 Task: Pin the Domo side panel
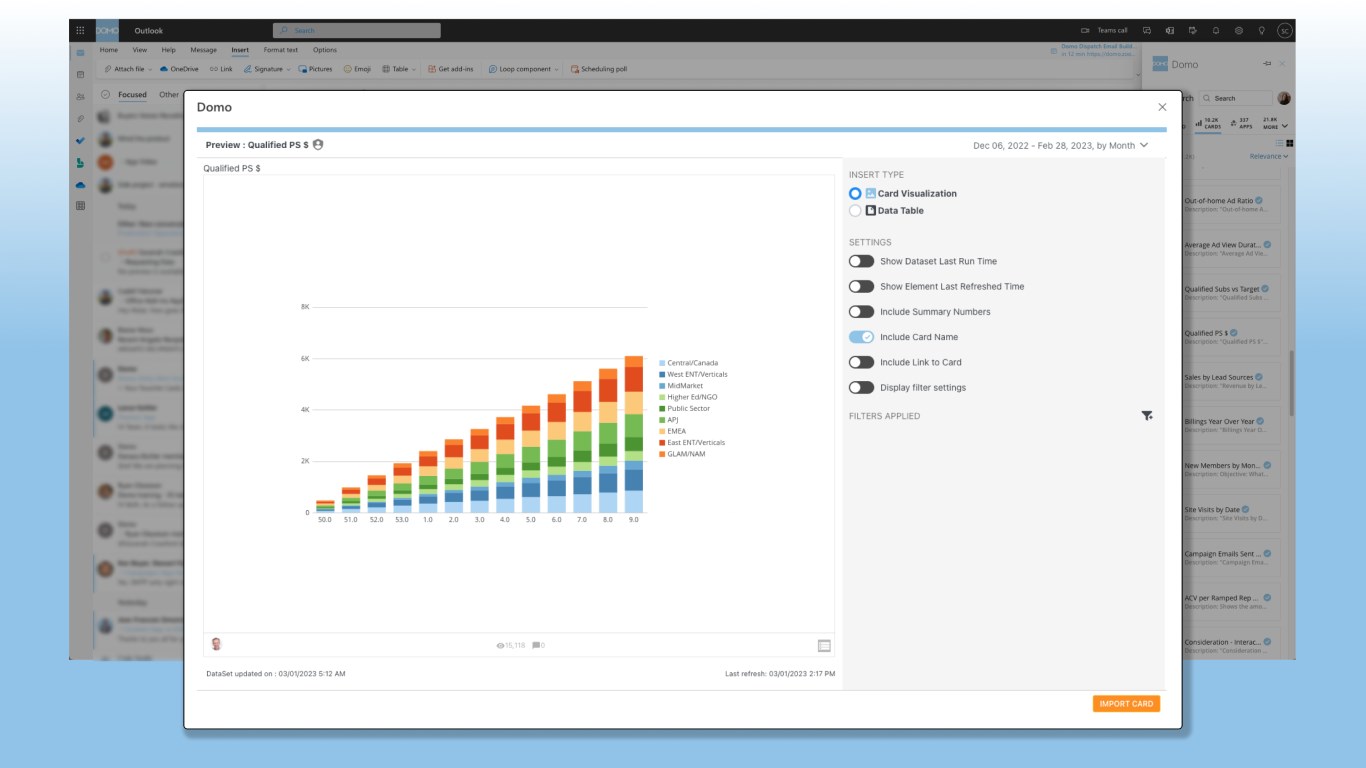tap(1267, 64)
